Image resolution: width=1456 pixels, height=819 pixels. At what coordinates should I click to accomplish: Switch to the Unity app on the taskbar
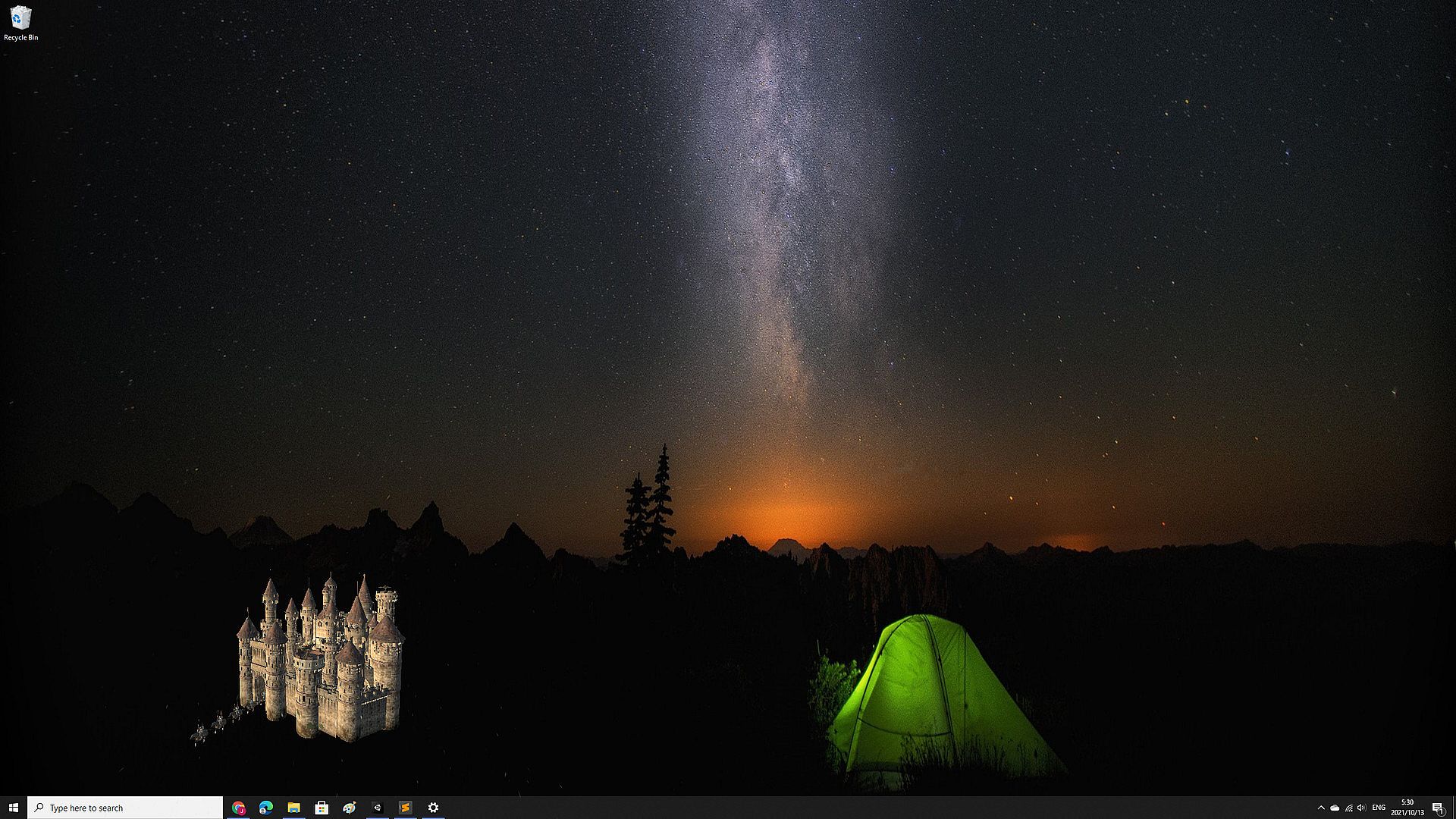pos(377,808)
